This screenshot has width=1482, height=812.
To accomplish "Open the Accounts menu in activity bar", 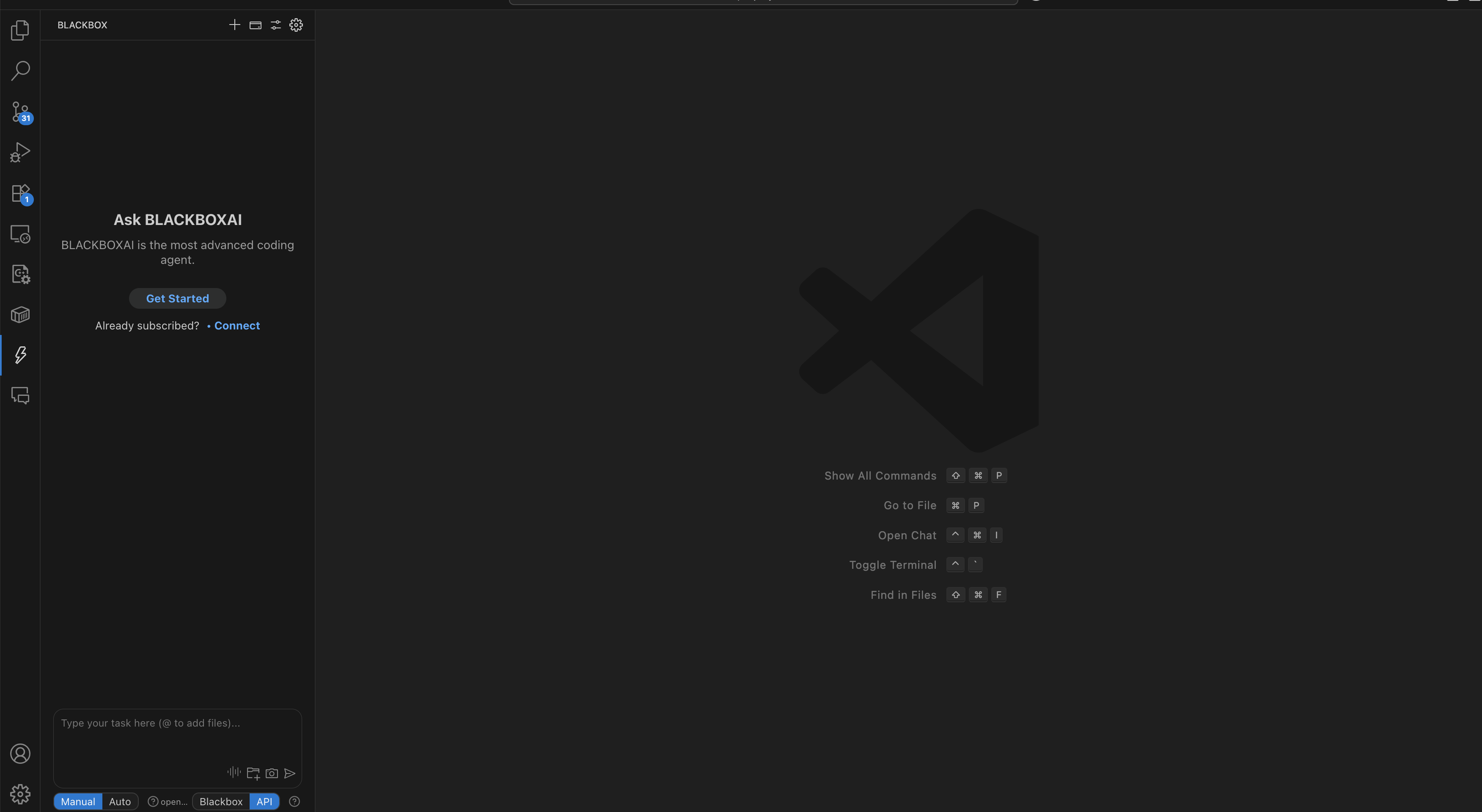I will coord(20,753).
